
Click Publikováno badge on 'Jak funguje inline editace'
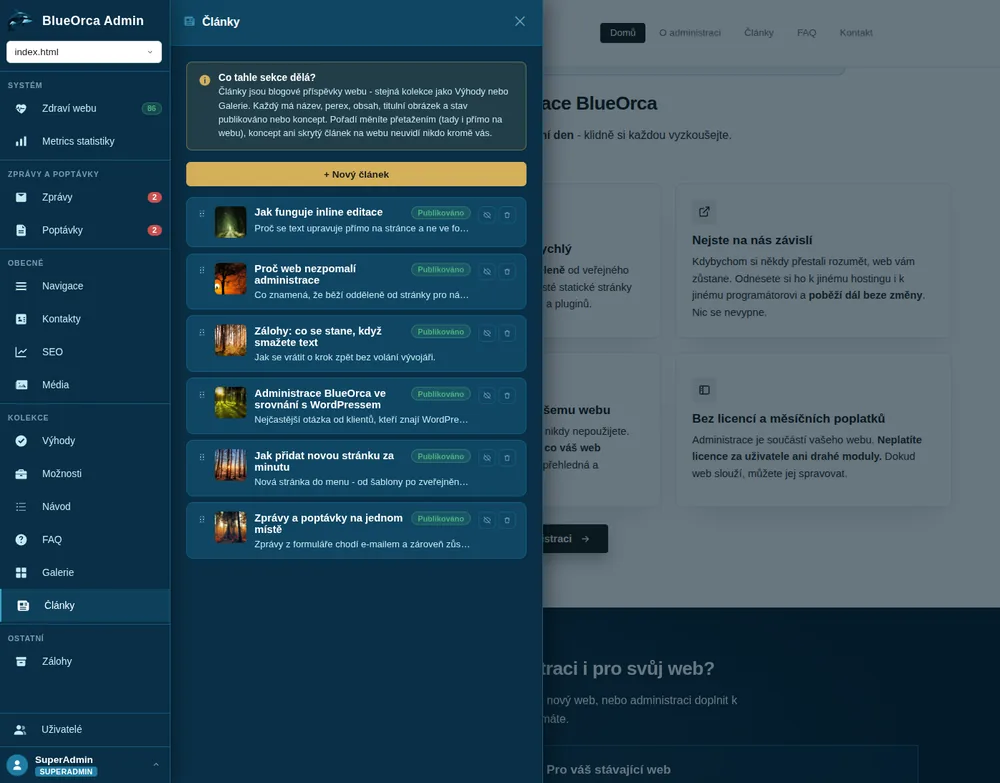tap(441, 213)
